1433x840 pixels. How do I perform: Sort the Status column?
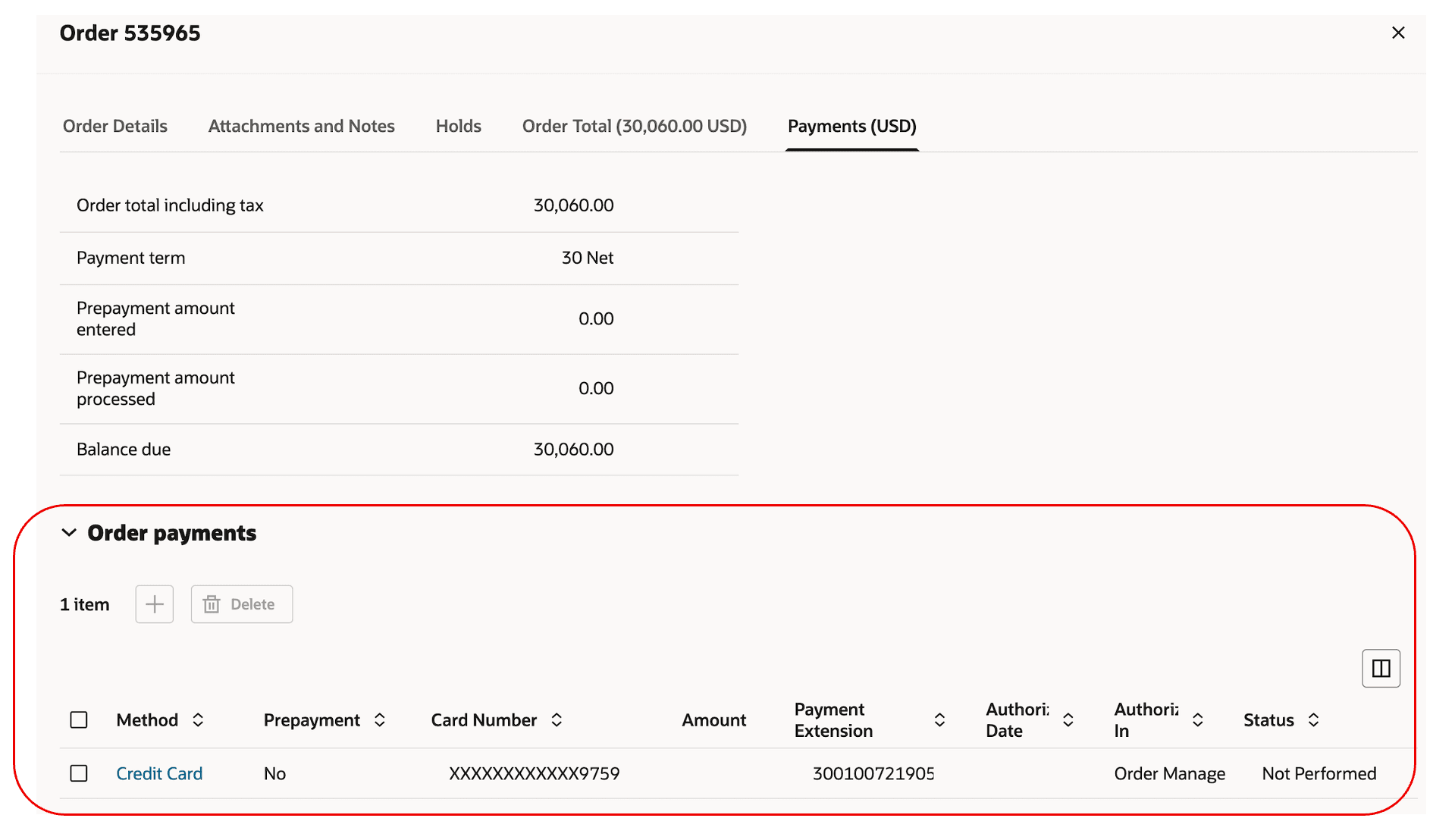tap(1315, 719)
